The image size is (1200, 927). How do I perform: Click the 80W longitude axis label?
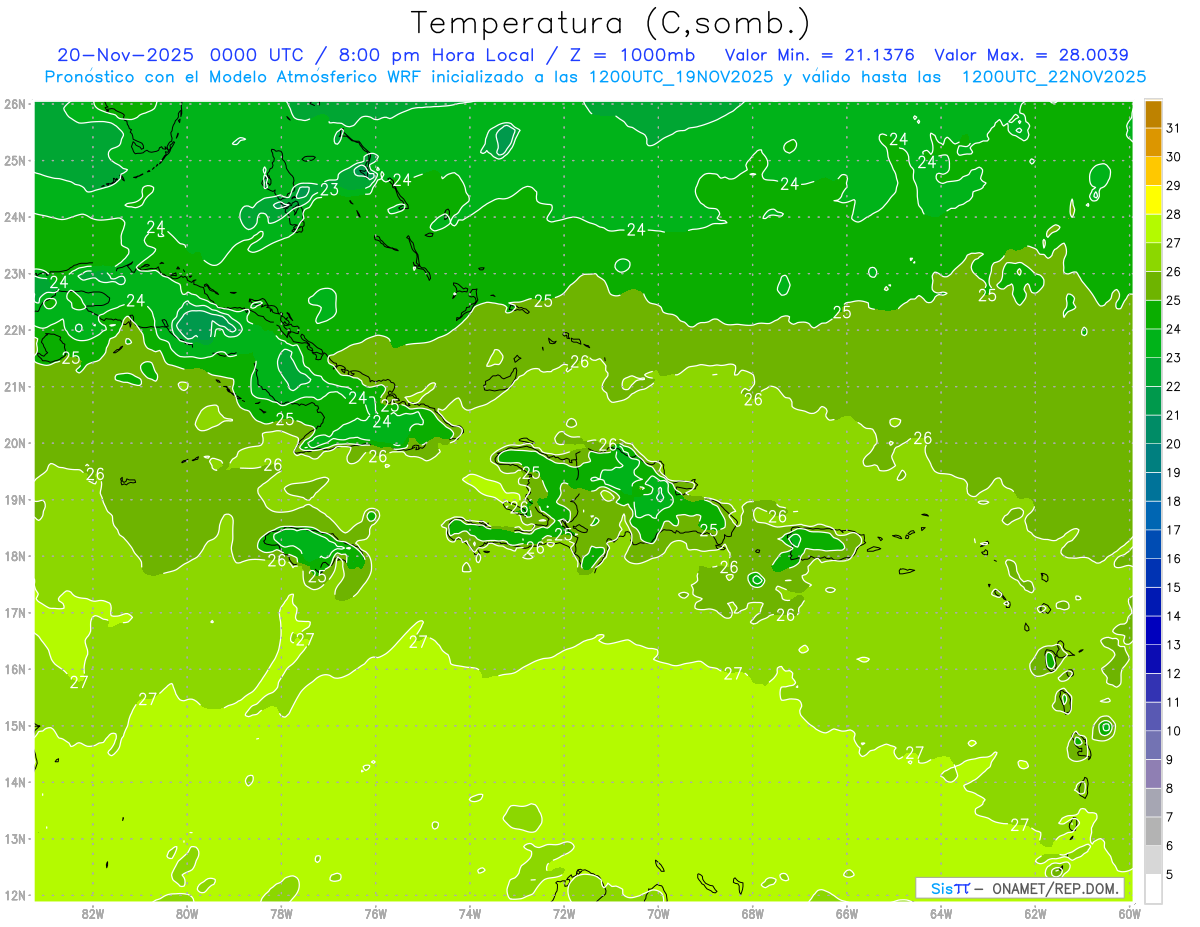pos(186,913)
